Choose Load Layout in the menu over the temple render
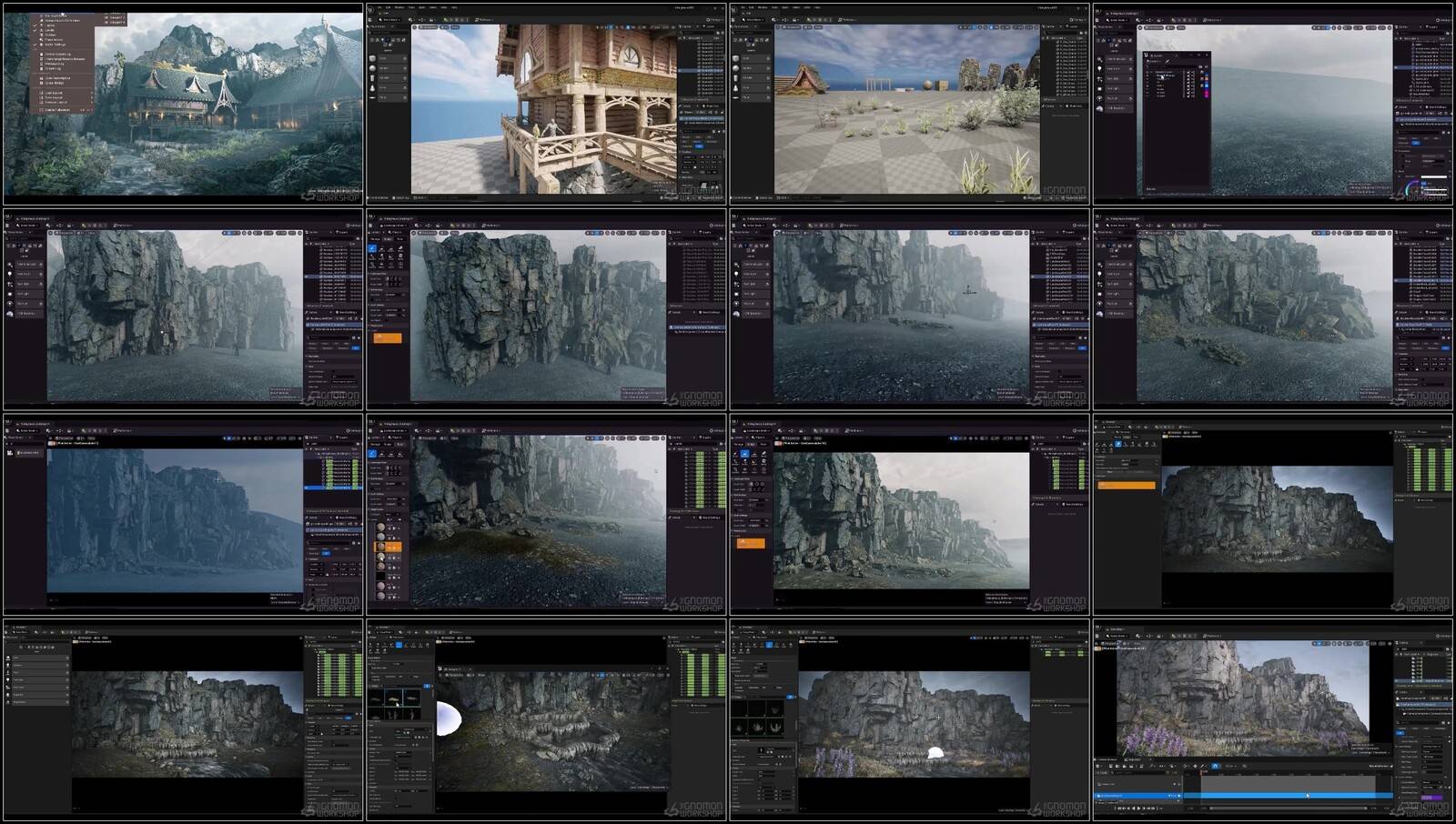Viewport: 1456px width, 824px height. [x=55, y=93]
